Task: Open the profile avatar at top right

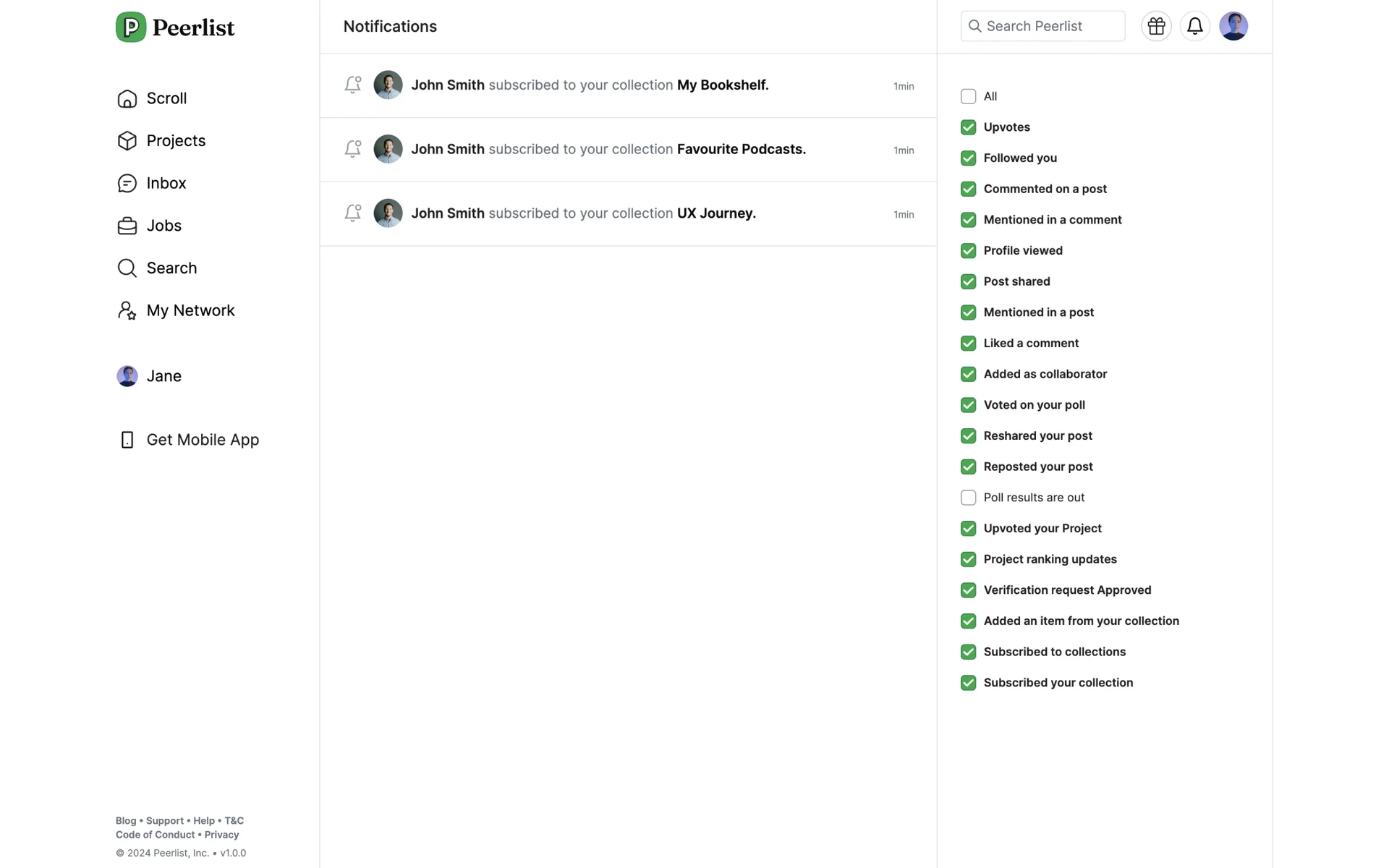Action: point(1233,27)
